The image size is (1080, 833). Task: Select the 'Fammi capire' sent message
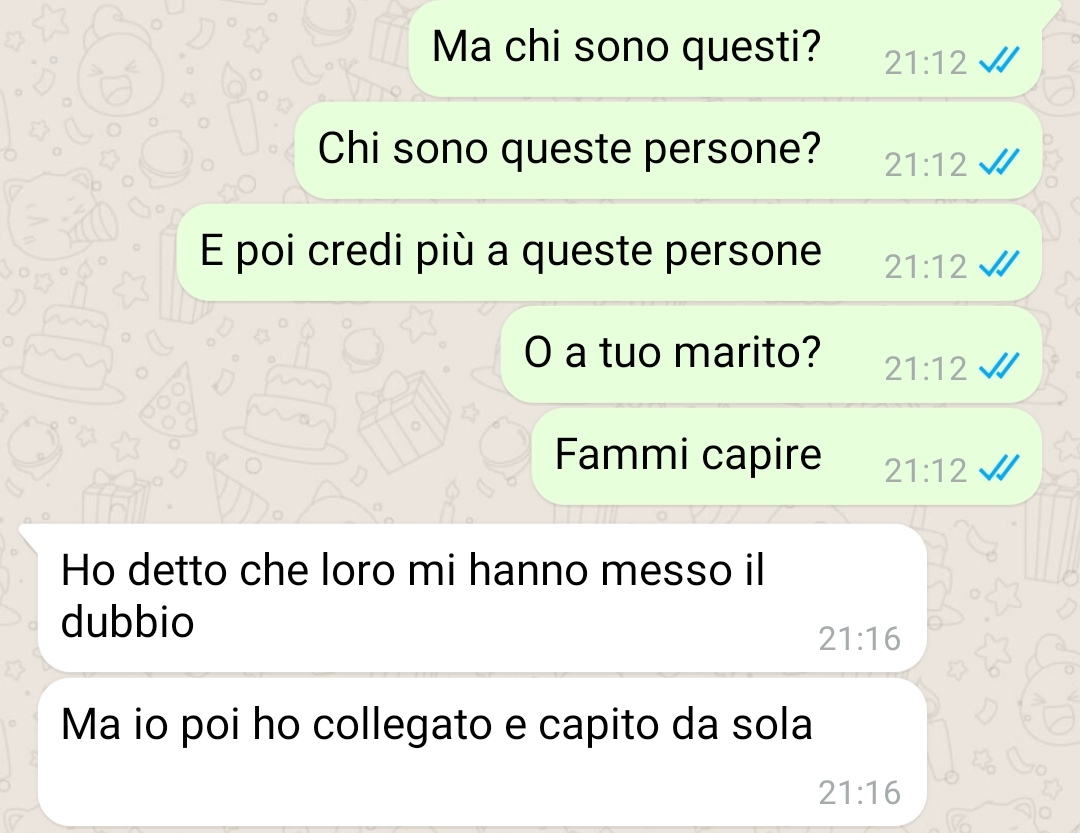coord(787,457)
